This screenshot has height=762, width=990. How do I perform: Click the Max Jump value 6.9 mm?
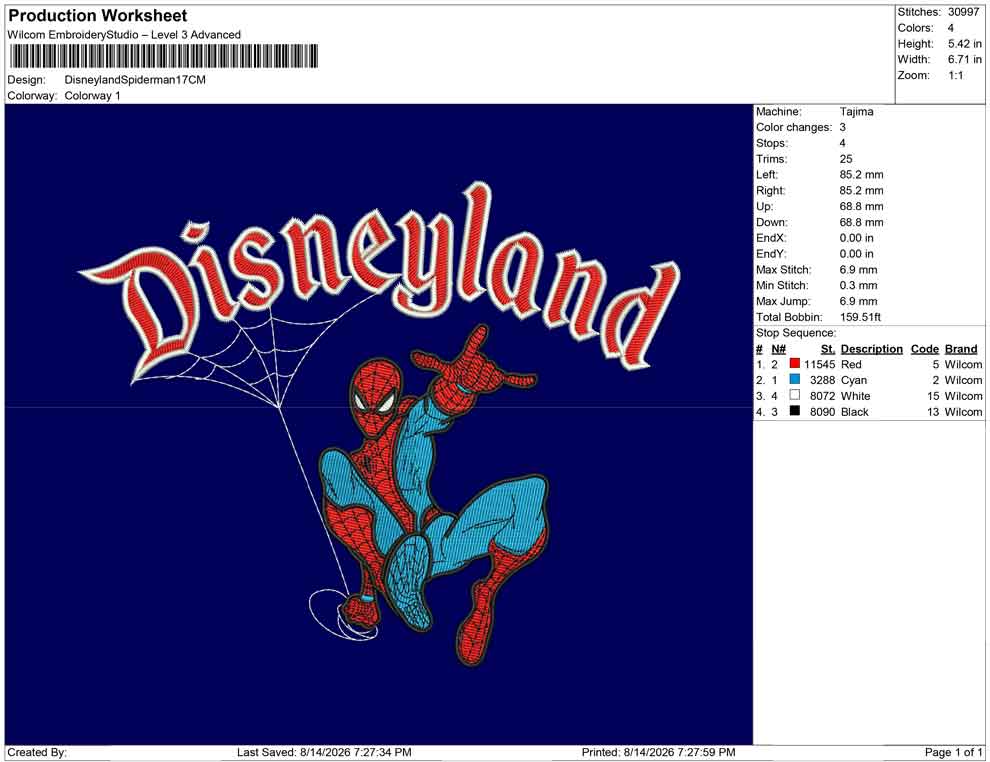[859, 301]
